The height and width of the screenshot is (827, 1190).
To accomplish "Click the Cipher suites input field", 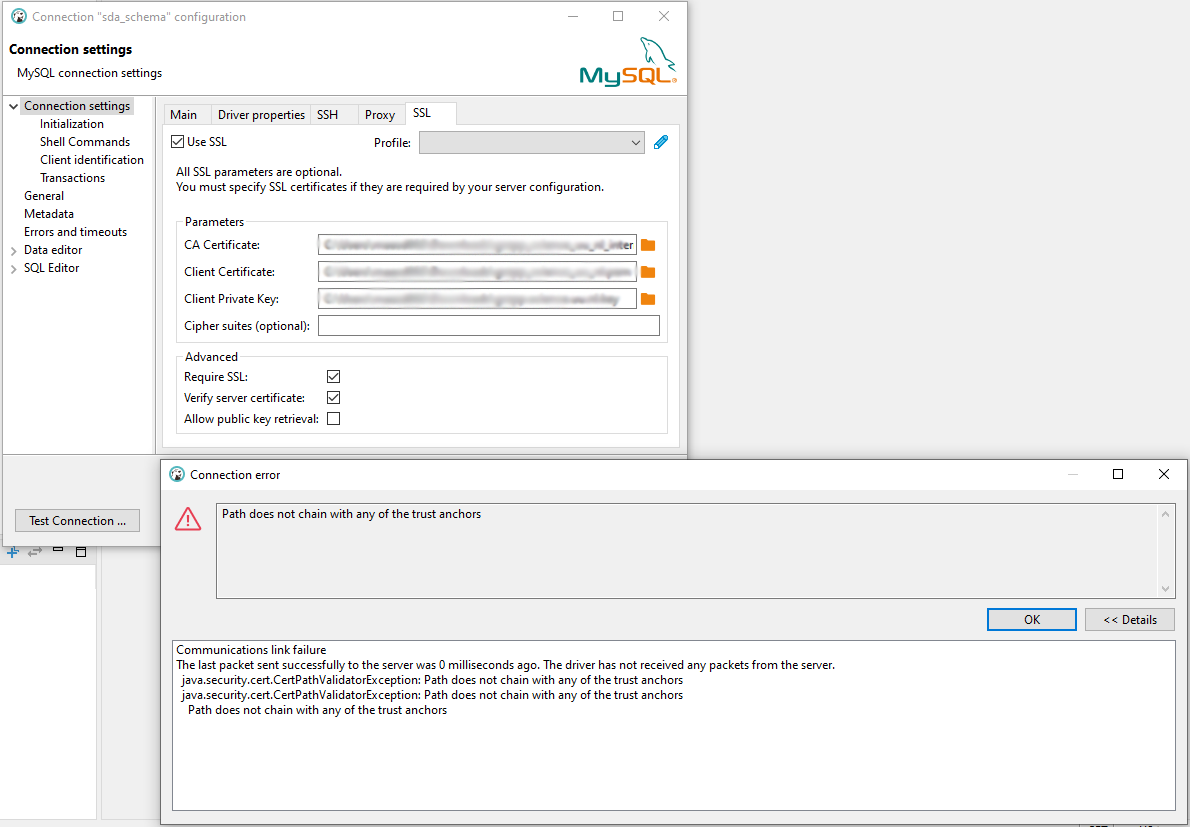I will coord(488,324).
